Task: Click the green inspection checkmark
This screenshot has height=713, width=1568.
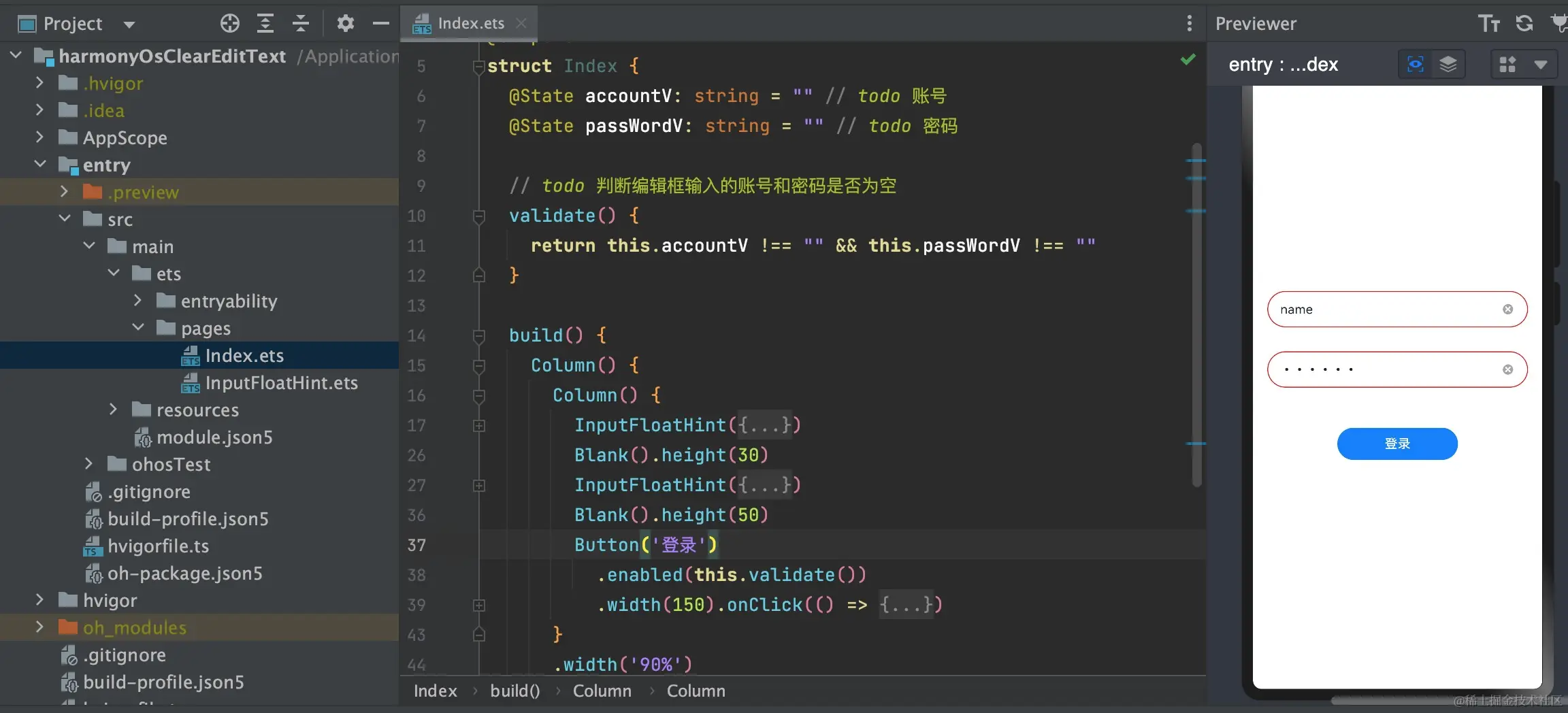Action: (1188, 60)
